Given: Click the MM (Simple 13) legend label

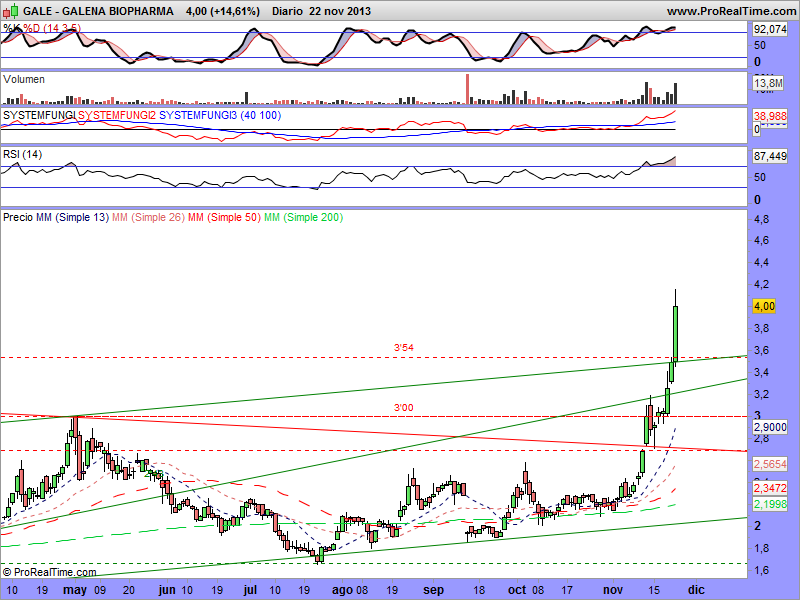Looking at the screenshot, I should pyautogui.click(x=72, y=217).
